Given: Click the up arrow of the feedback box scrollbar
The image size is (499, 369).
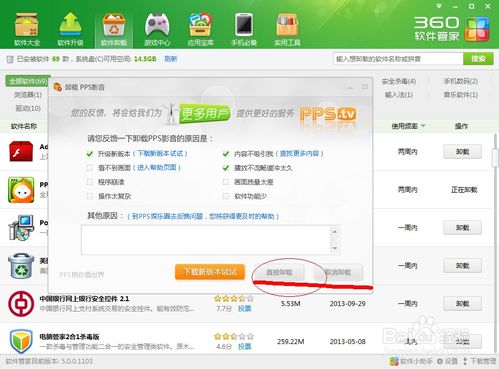Looking at the screenshot, I should coord(335,231).
